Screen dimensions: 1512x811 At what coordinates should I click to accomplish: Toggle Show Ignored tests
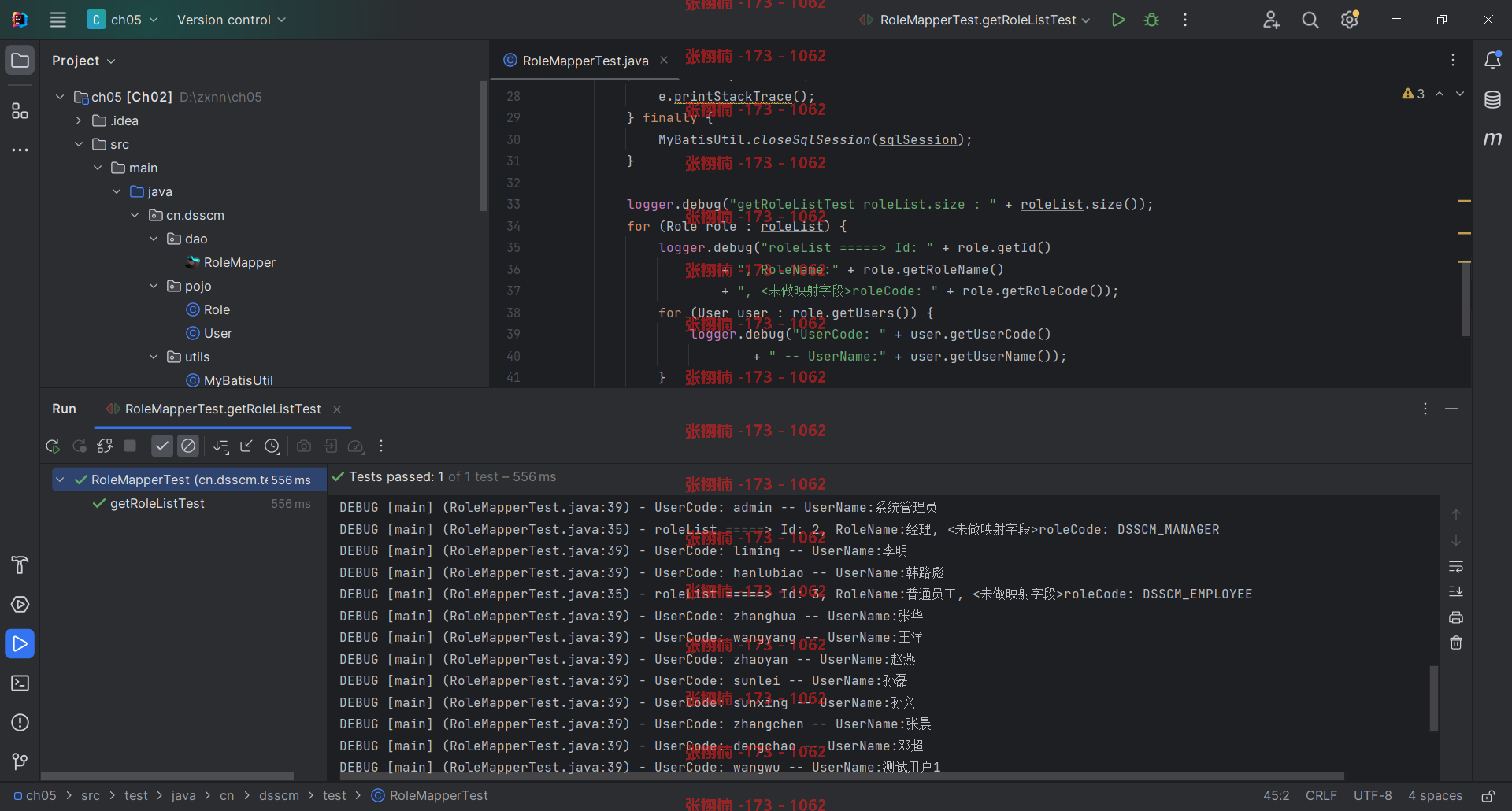[x=188, y=446]
